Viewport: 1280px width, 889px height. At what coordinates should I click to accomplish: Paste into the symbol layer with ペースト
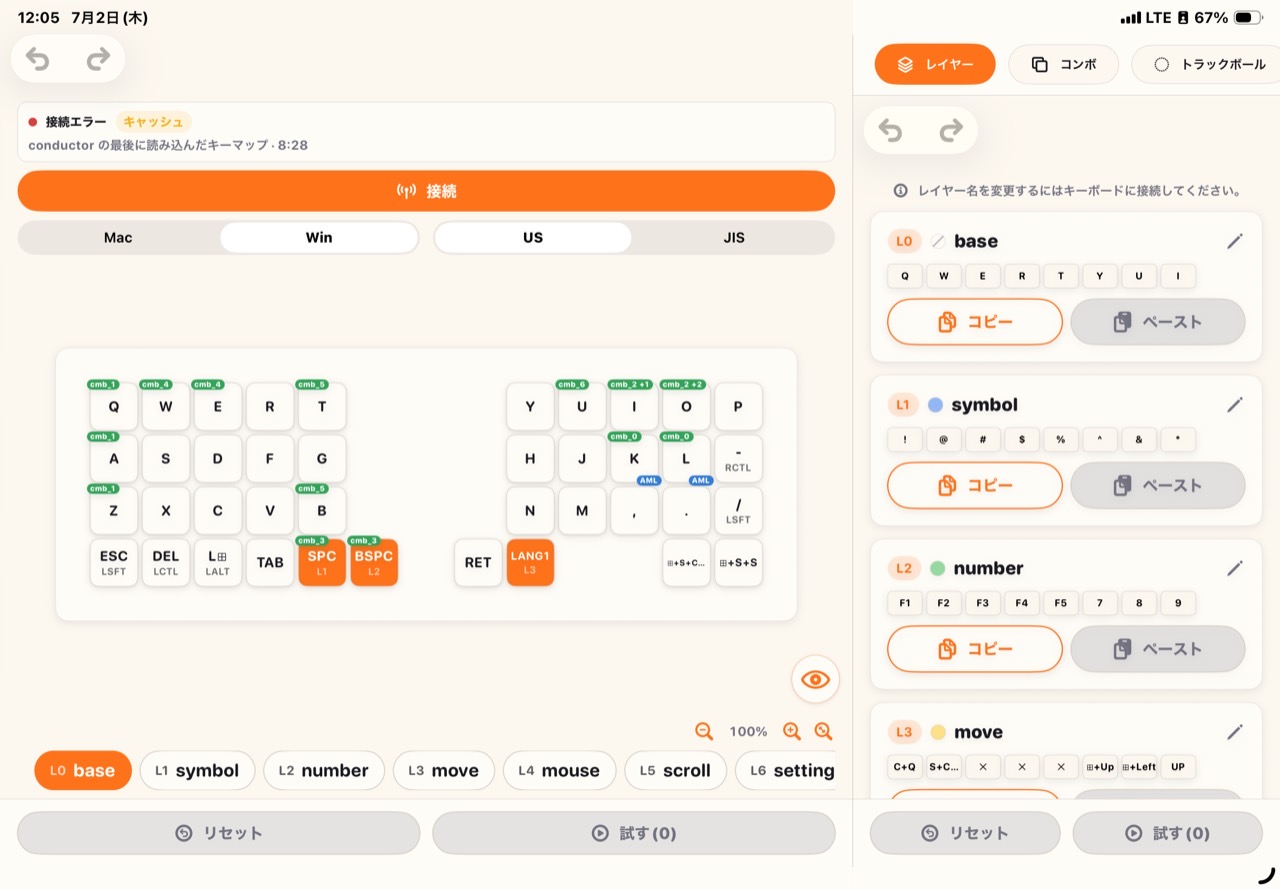1158,485
